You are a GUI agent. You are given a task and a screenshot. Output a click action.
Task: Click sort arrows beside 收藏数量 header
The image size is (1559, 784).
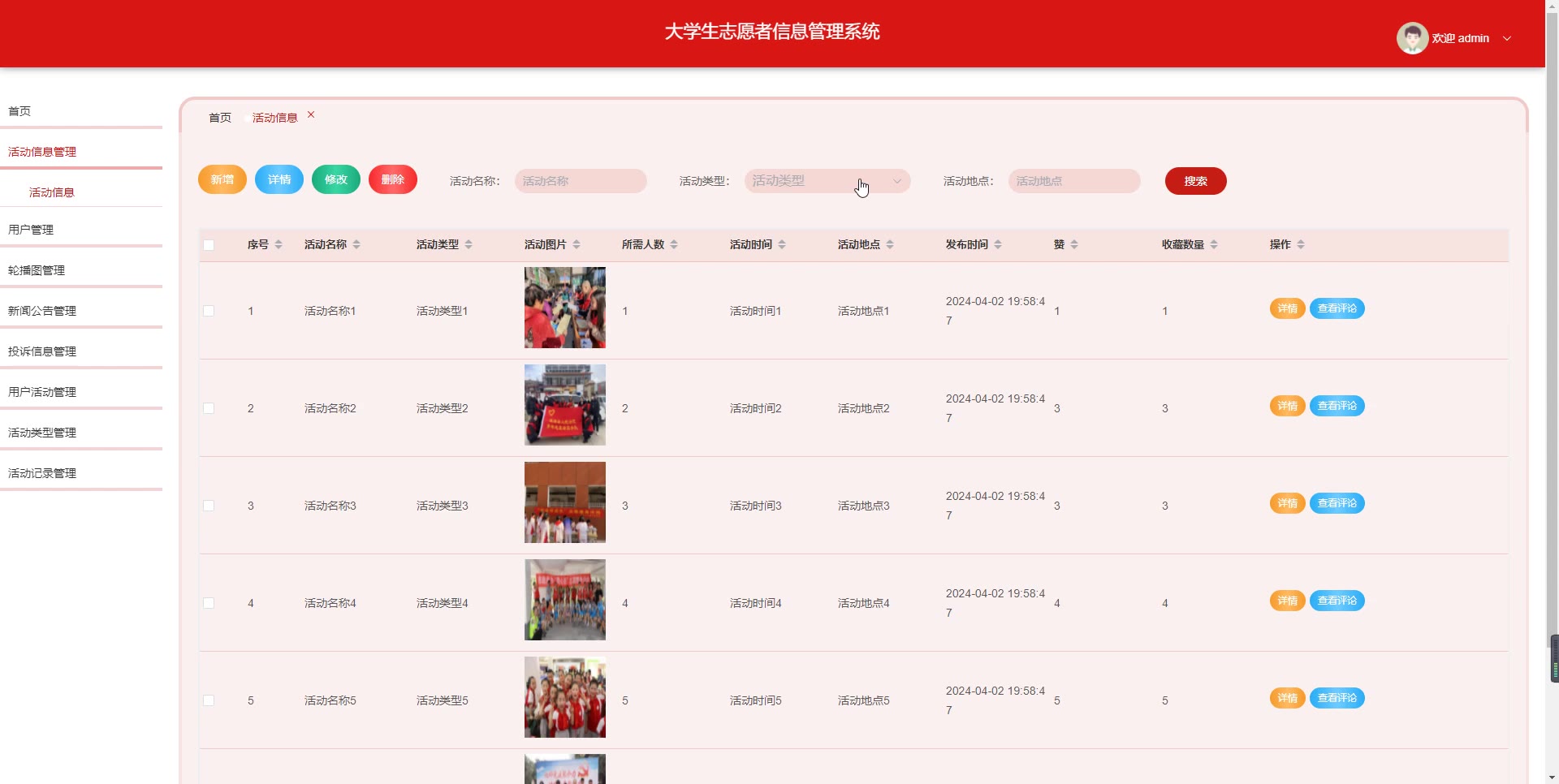[x=1214, y=244]
